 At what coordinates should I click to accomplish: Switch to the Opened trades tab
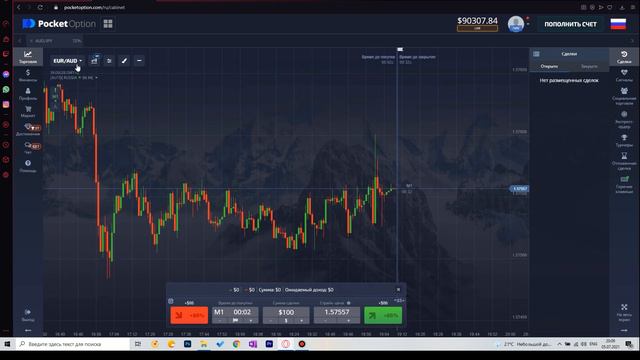[x=549, y=66]
